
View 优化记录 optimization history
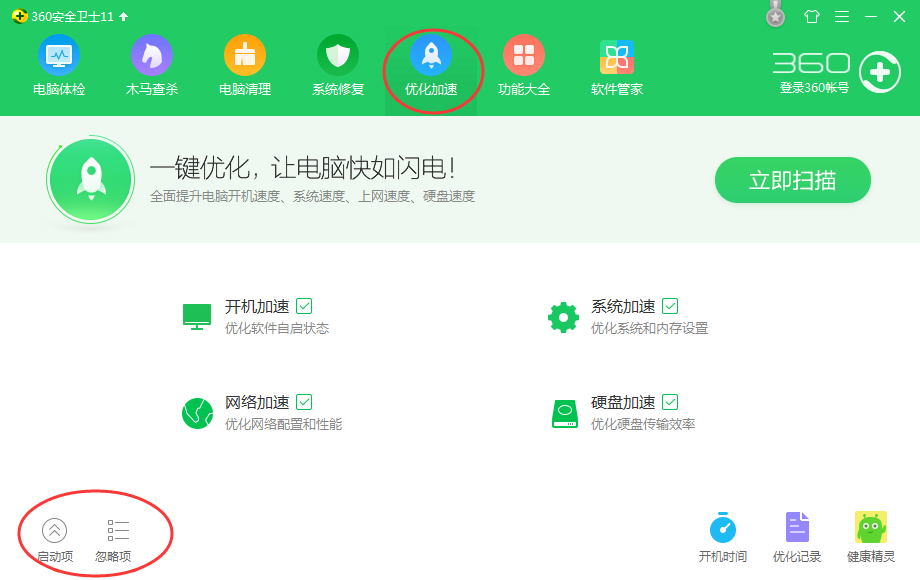pyautogui.click(x=797, y=535)
